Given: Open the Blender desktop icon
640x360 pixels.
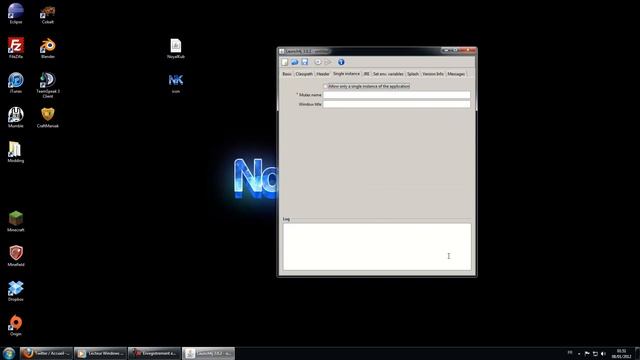Looking at the screenshot, I should pos(48,48).
